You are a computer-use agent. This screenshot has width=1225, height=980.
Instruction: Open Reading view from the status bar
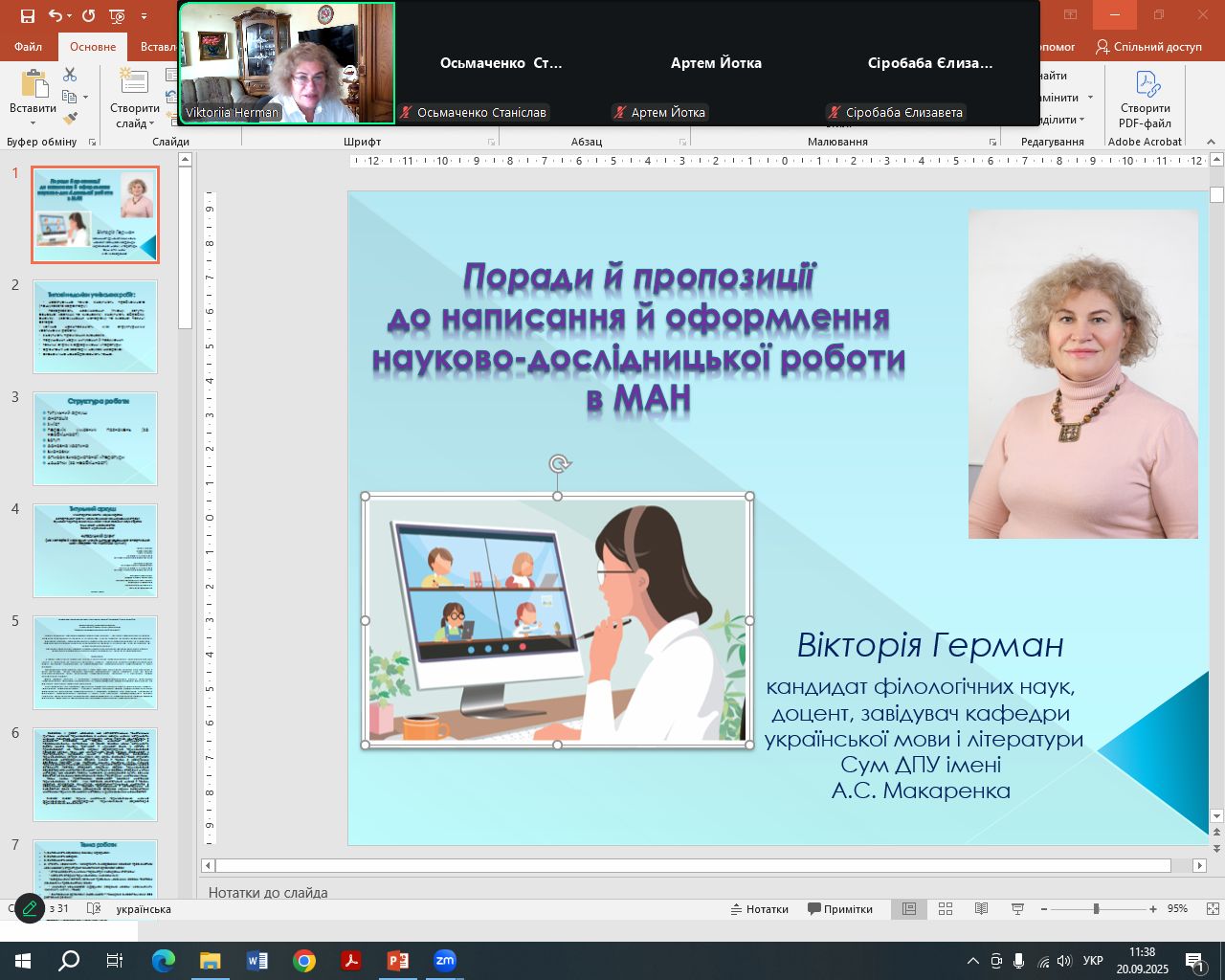pyautogui.click(x=981, y=909)
